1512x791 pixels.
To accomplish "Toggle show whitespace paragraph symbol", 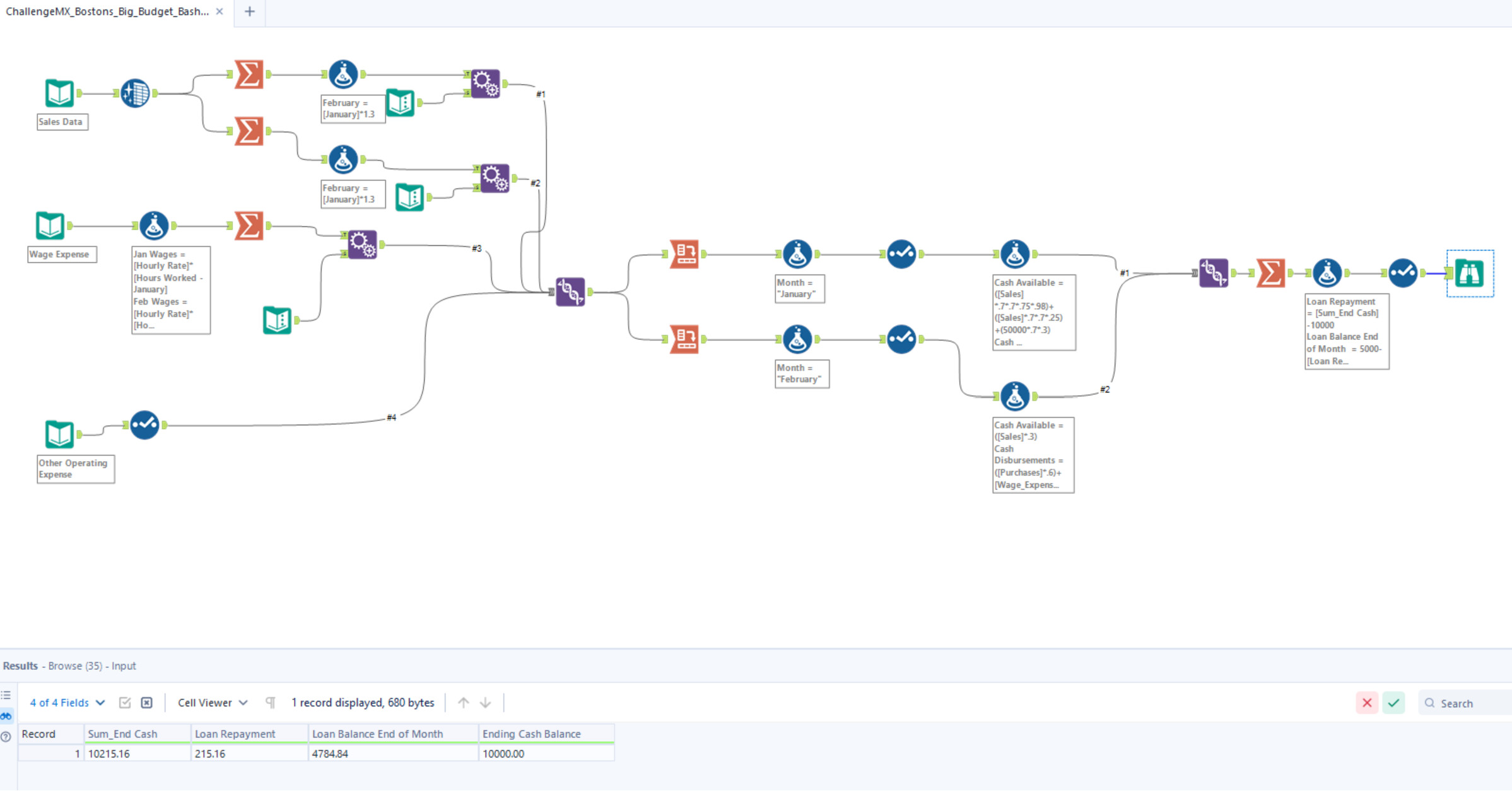I will [x=271, y=703].
